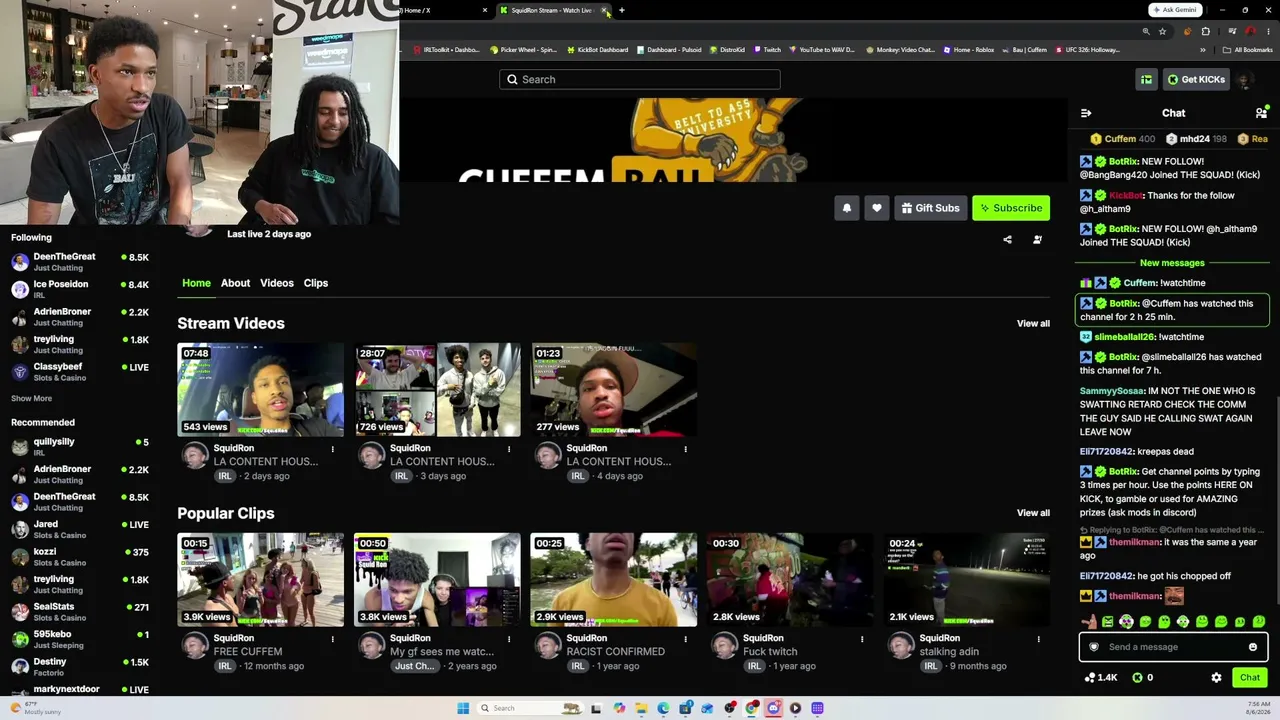
Task: Open options for Fuck twitch clip
Action: click(x=862, y=638)
